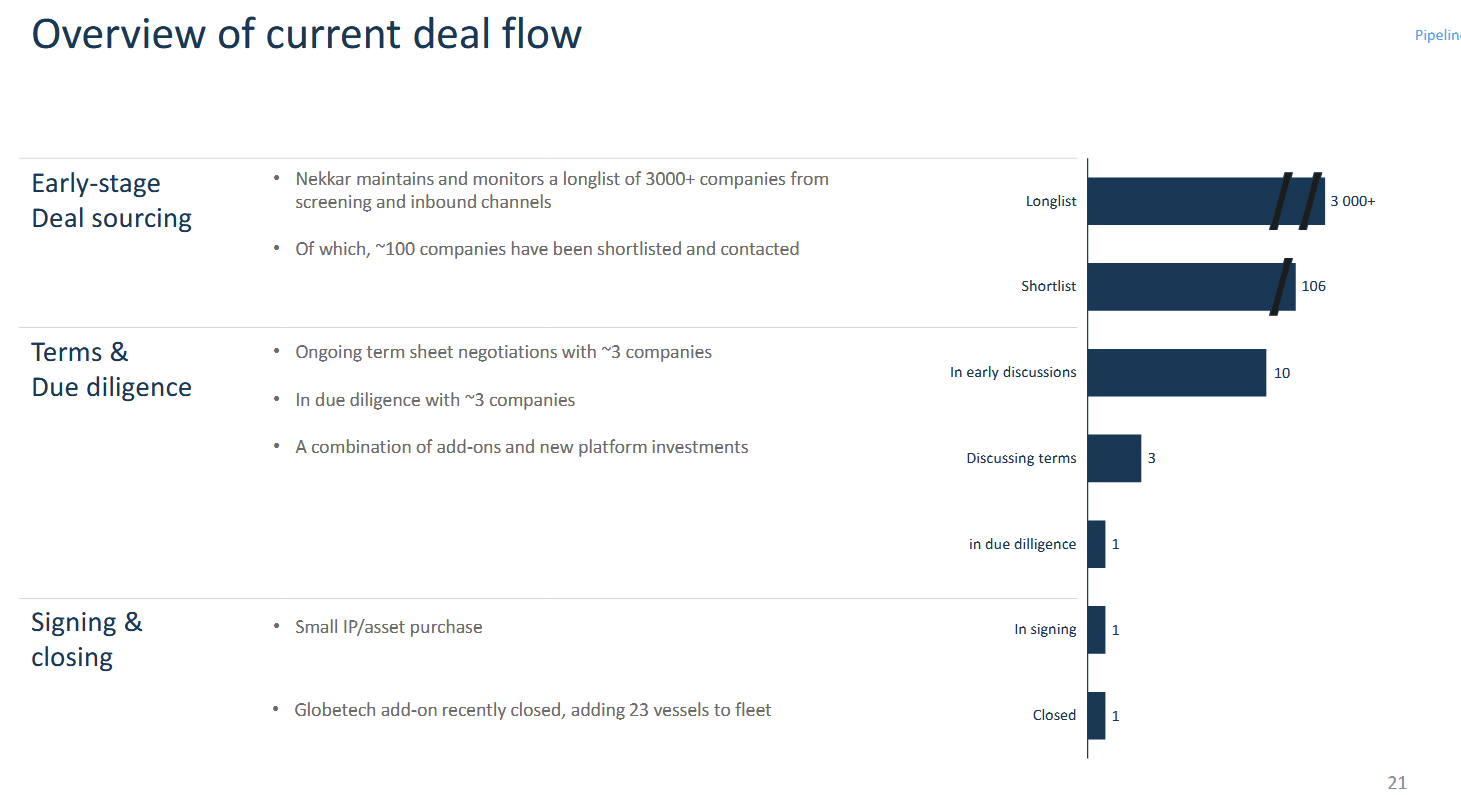Select the Shortlist bar showing 106

click(1180, 286)
